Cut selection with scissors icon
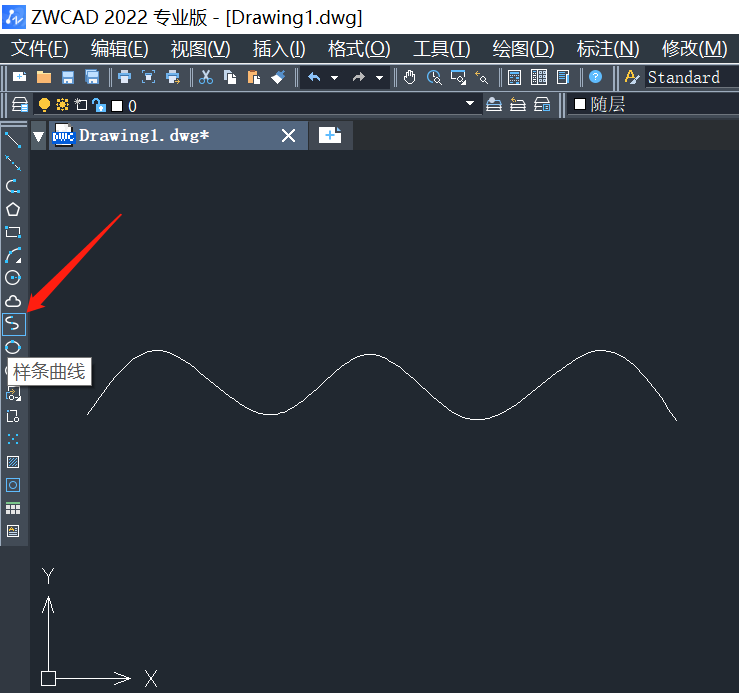 coord(205,77)
